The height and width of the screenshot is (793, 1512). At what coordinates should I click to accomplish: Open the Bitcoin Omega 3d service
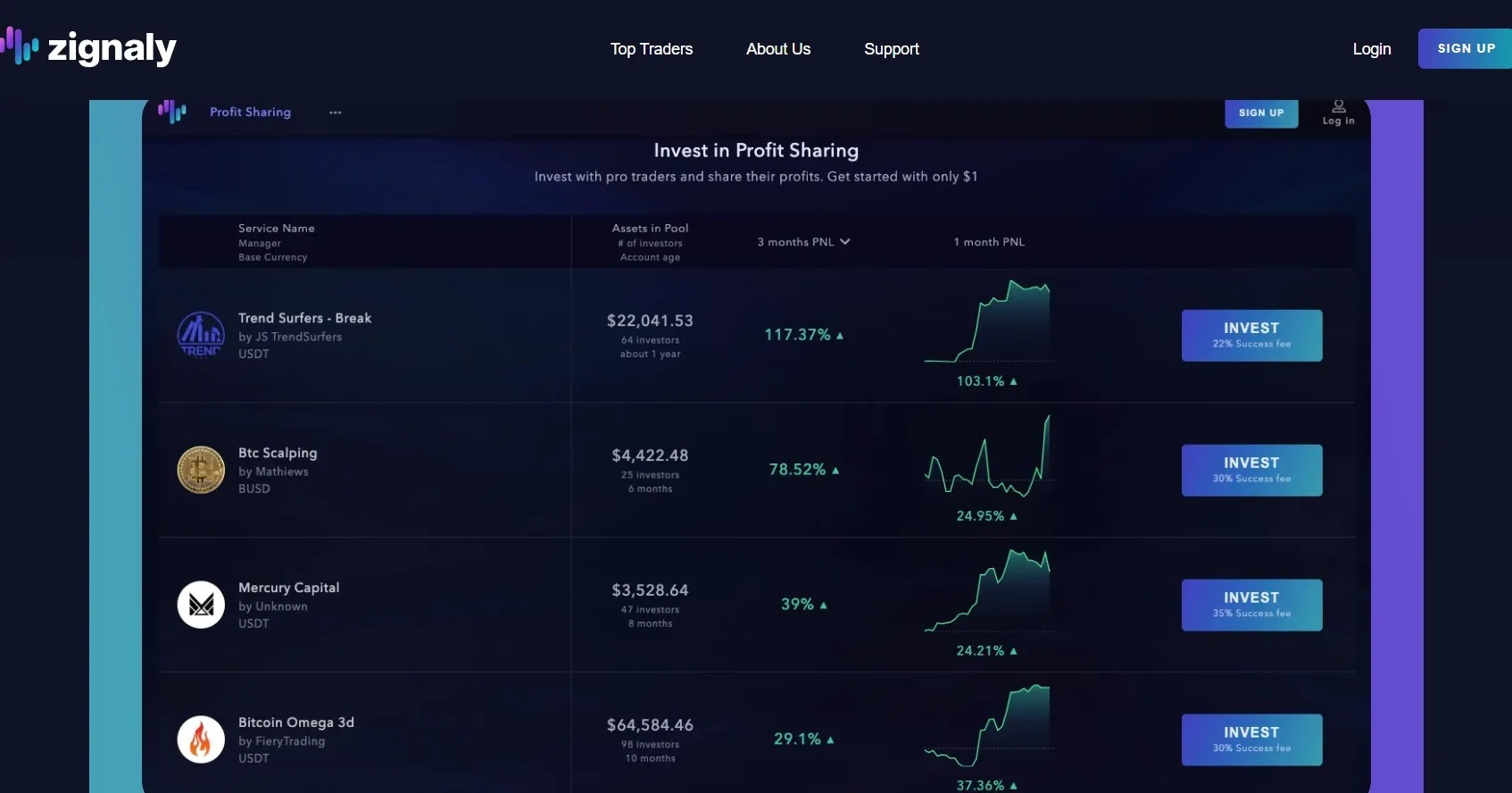pyautogui.click(x=295, y=722)
